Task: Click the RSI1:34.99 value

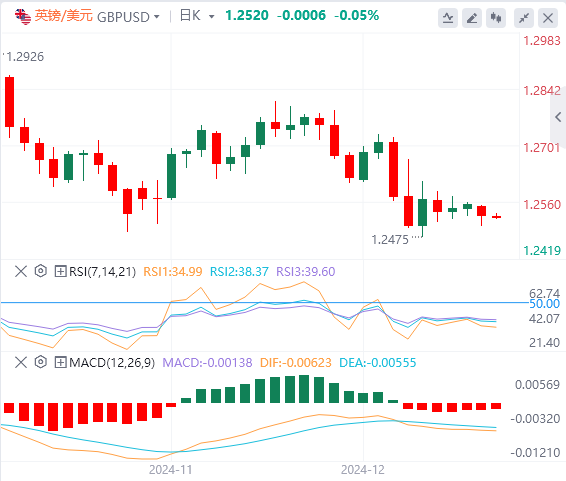Action: tap(173, 271)
